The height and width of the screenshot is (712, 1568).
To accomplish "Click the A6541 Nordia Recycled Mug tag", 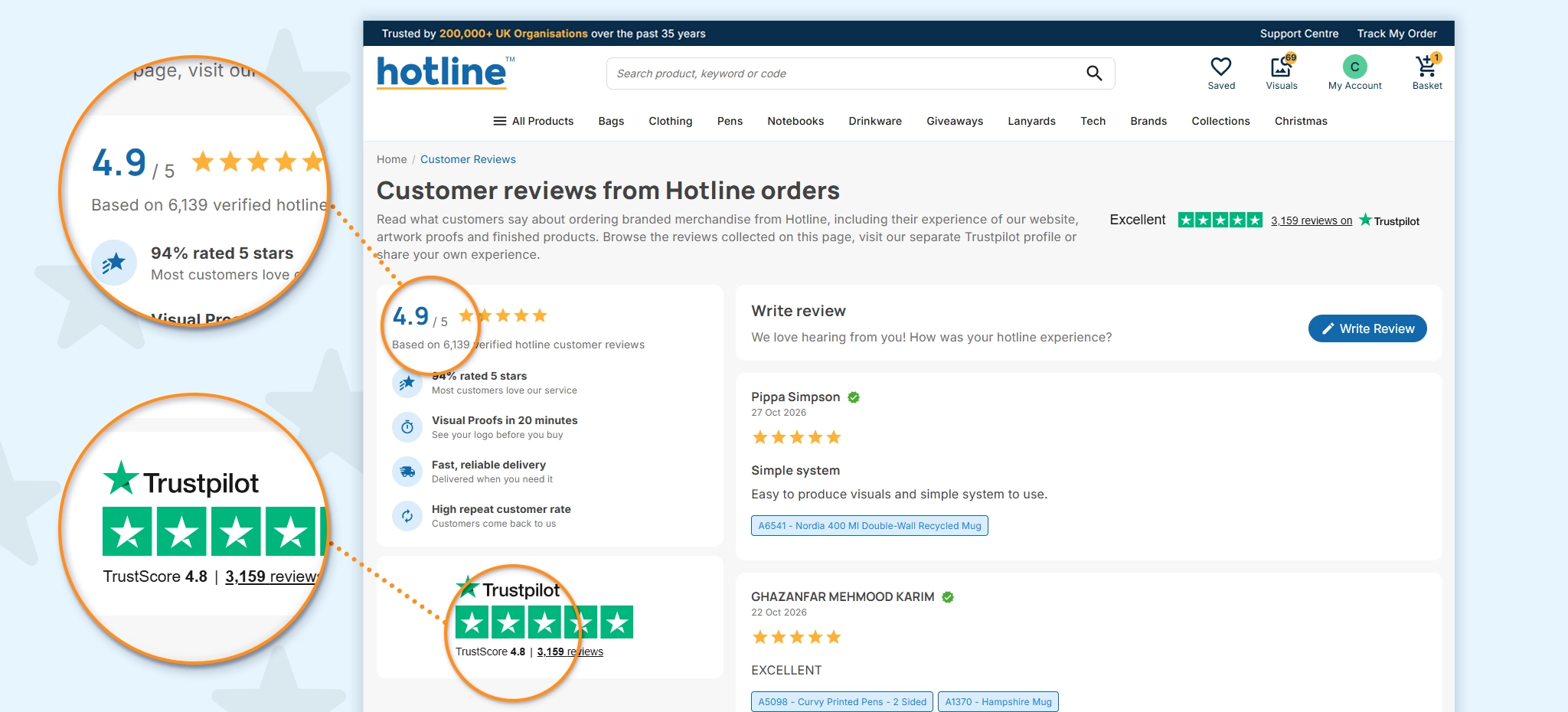I will point(870,525).
